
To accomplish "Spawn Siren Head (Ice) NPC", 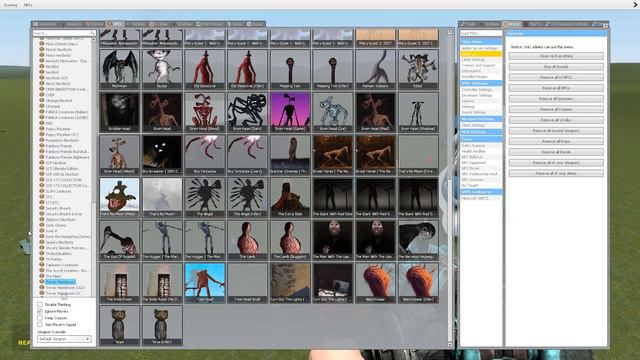I will click(333, 112).
